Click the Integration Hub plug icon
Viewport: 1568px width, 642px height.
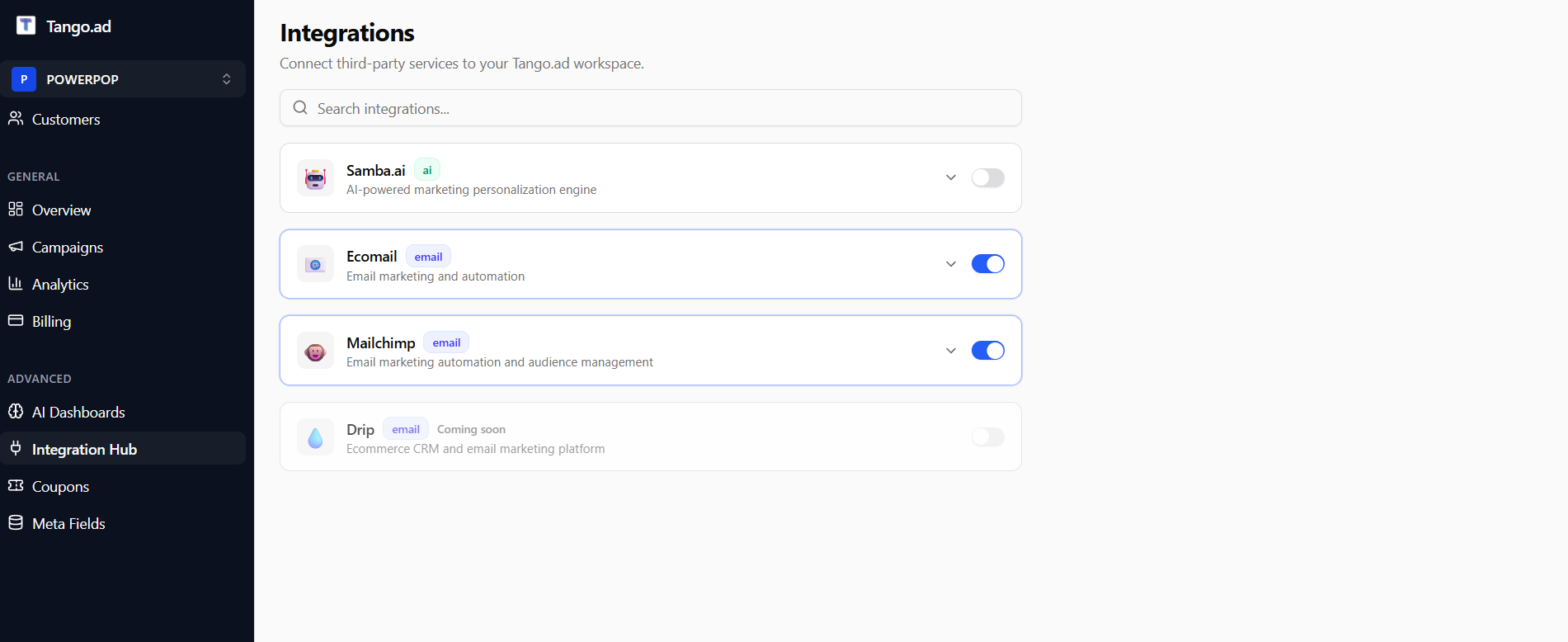pyautogui.click(x=16, y=449)
